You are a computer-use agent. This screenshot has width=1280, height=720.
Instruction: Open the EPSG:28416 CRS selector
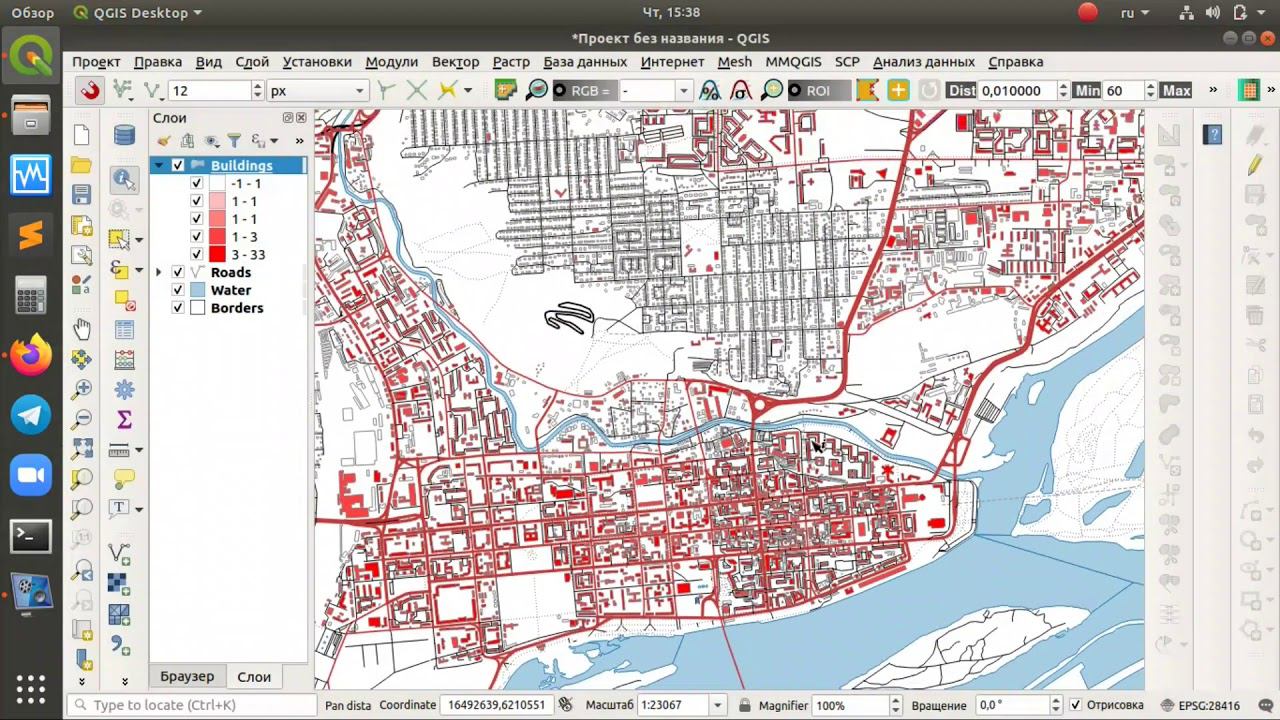point(1201,705)
